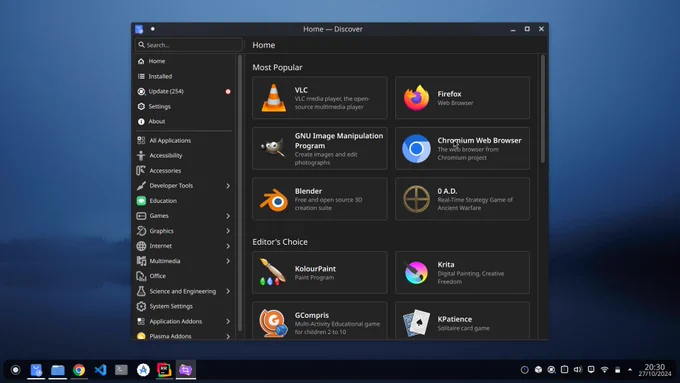Screen dimensions: 680x383
Task: Open the round blue 'A' app on taskbar
Action: click(143, 370)
